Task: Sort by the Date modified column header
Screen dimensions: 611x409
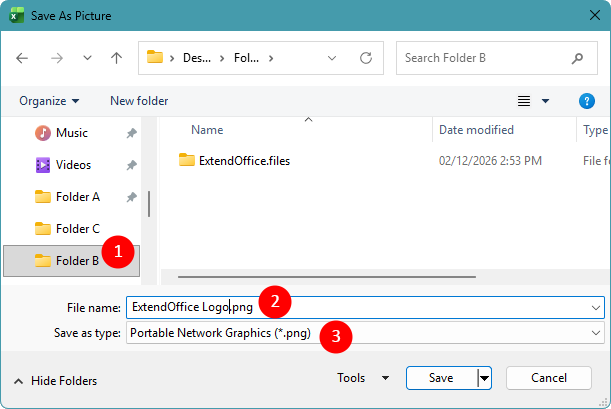Action: [x=476, y=130]
